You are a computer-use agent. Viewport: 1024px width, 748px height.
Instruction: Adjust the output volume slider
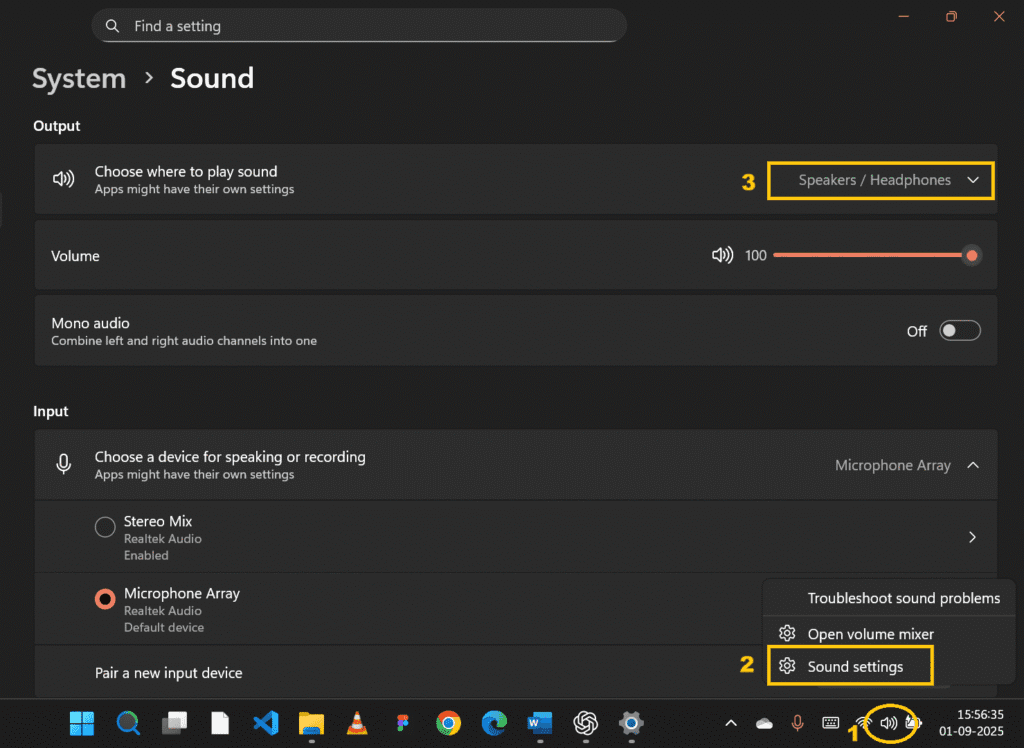[971, 255]
